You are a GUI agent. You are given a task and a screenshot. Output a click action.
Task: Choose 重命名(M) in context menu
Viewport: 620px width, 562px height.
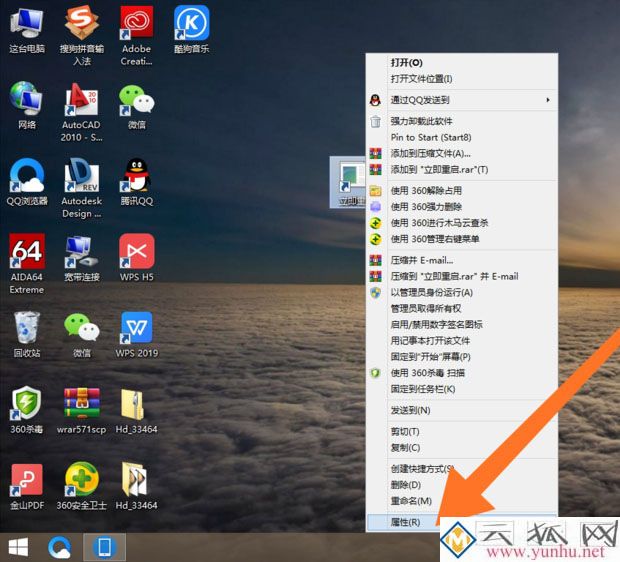462,501
